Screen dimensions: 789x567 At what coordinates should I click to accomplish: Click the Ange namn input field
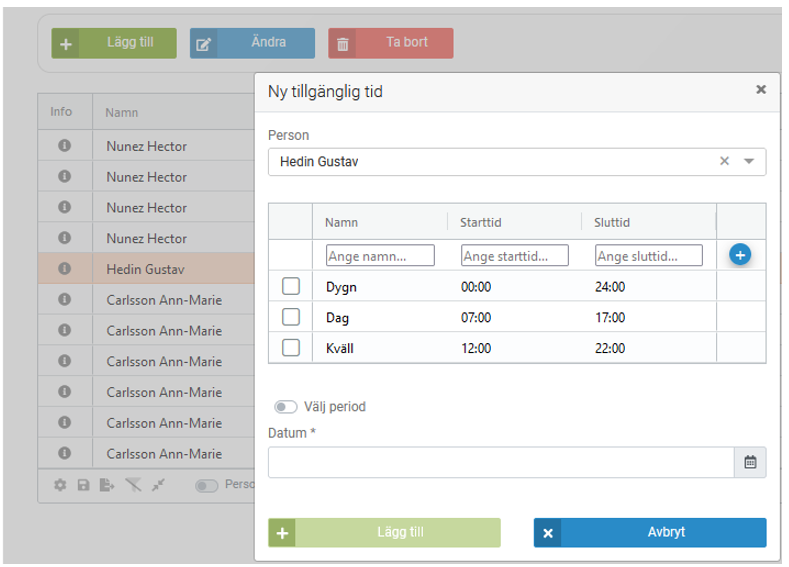tap(380, 256)
